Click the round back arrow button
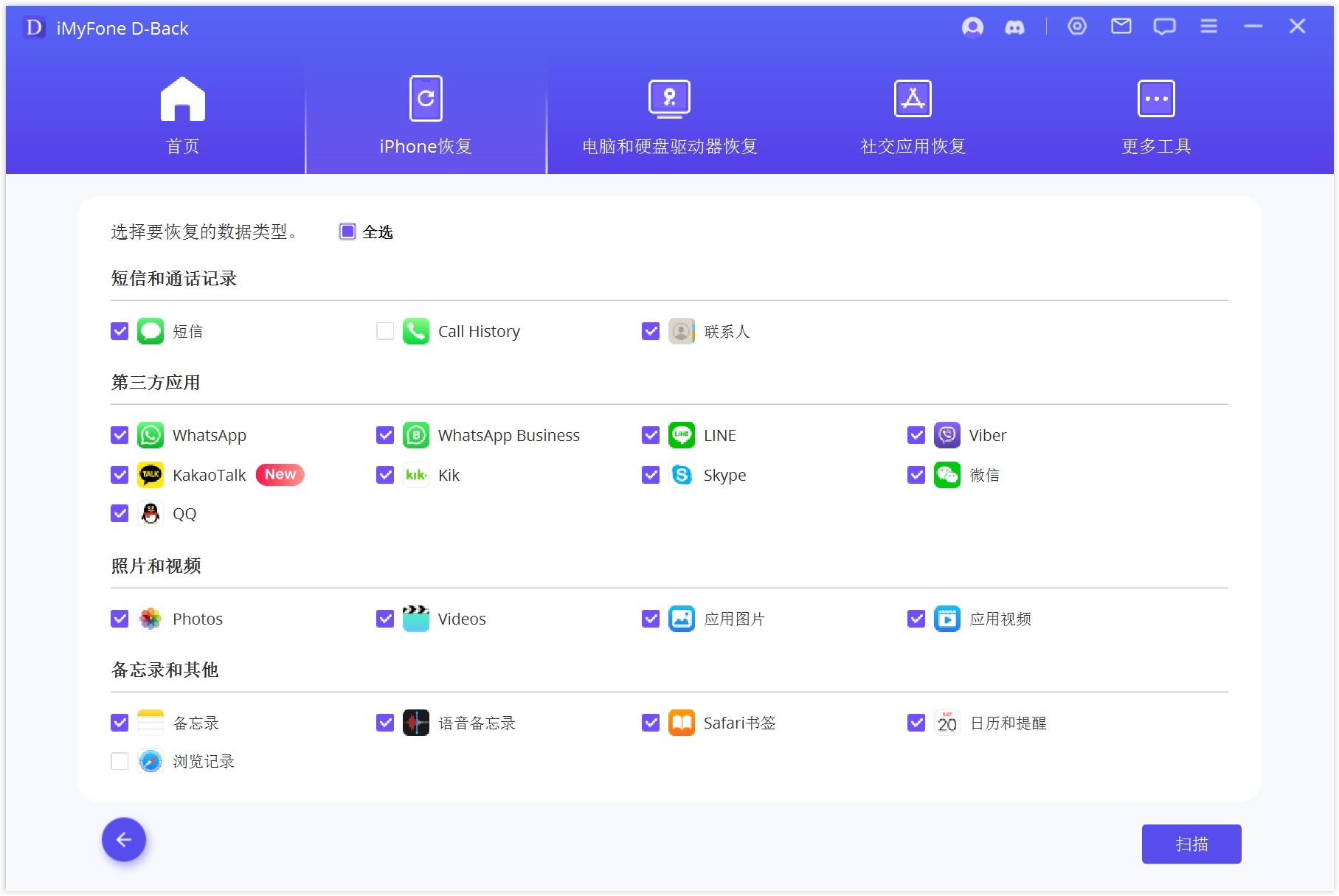This screenshot has width=1339, height=896. tap(124, 839)
